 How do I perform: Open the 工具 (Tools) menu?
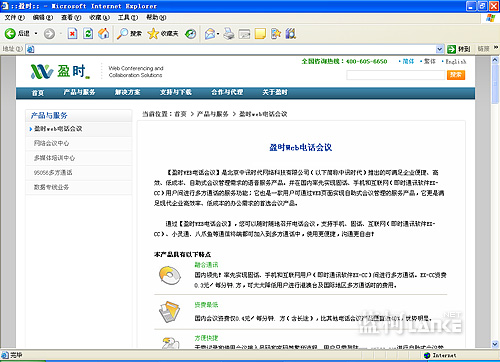pyautogui.click(x=128, y=17)
